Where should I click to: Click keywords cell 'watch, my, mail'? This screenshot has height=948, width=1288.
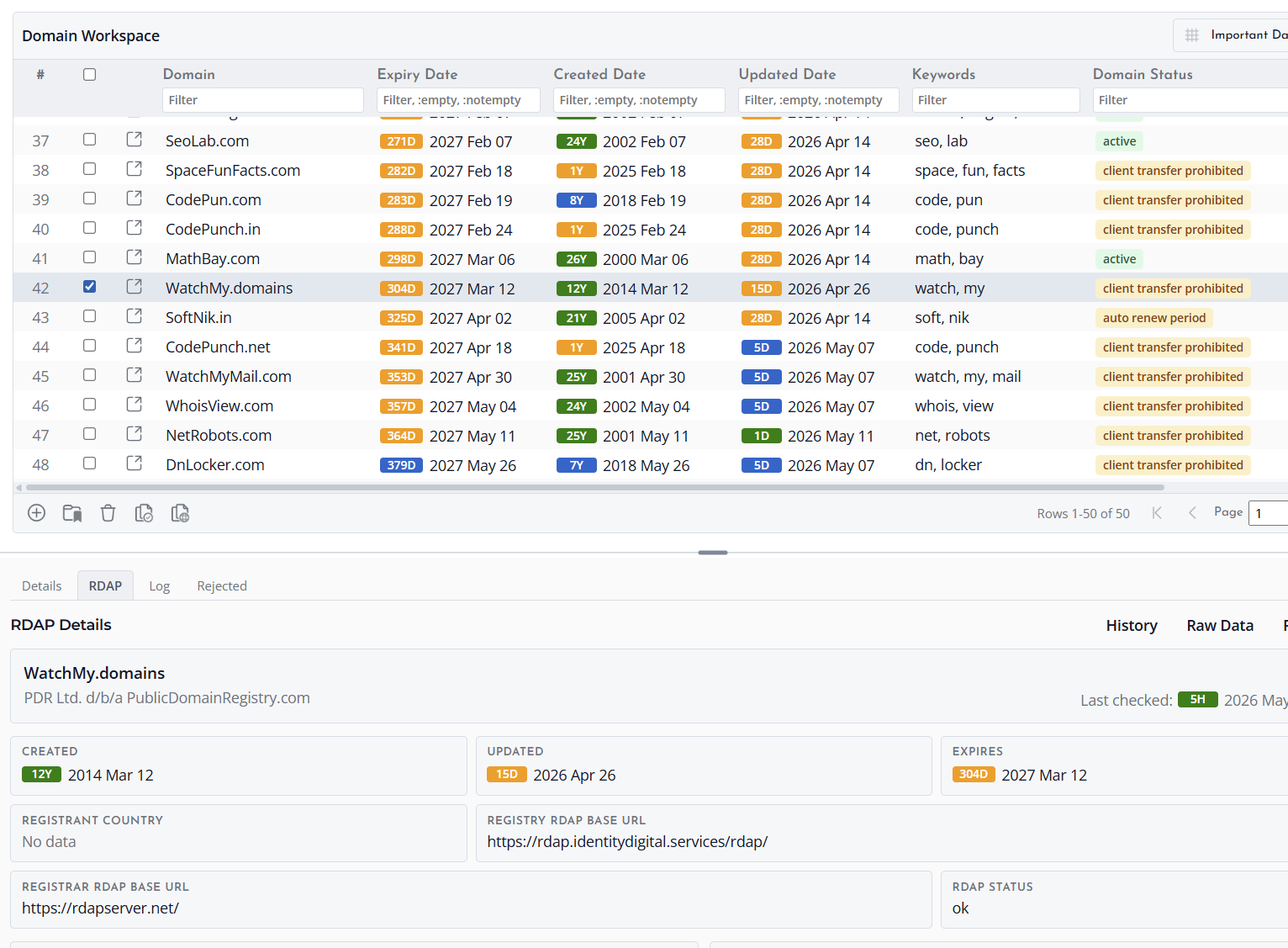[968, 377]
